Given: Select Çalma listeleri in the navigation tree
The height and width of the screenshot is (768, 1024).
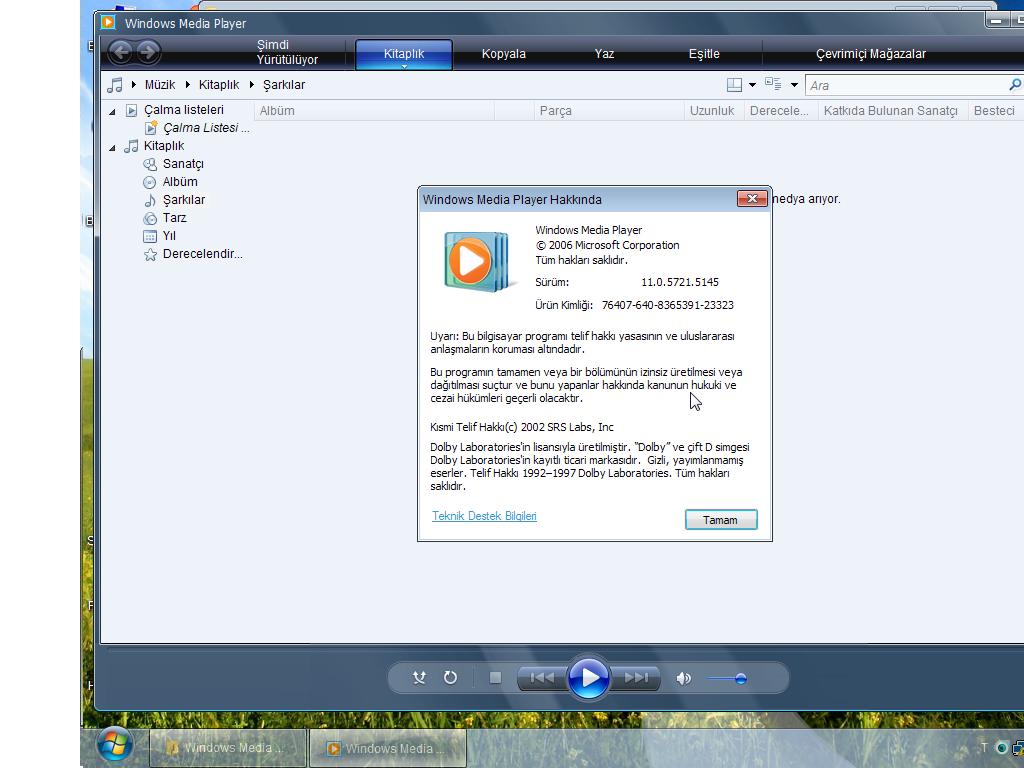Looking at the screenshot, I should click(x=184, y=110).
